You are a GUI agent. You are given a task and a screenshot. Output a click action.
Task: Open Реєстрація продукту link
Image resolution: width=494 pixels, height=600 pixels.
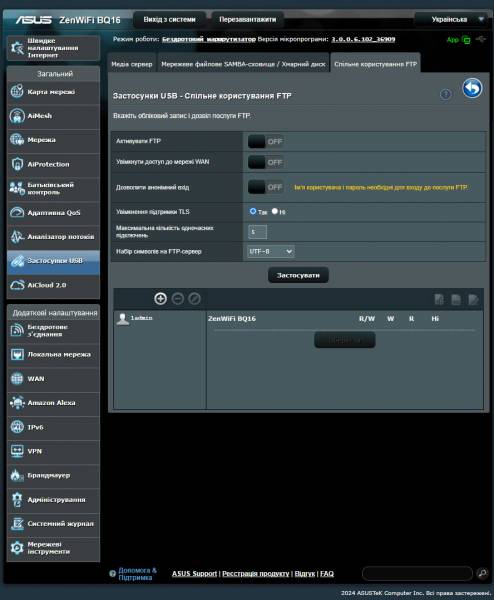[256, 574]
